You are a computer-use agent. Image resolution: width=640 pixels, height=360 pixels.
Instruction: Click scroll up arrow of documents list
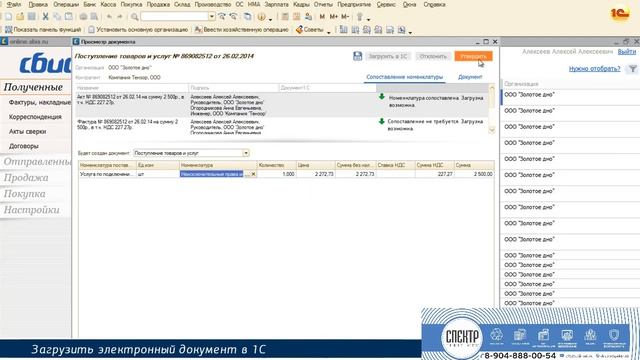click(491, 88)
